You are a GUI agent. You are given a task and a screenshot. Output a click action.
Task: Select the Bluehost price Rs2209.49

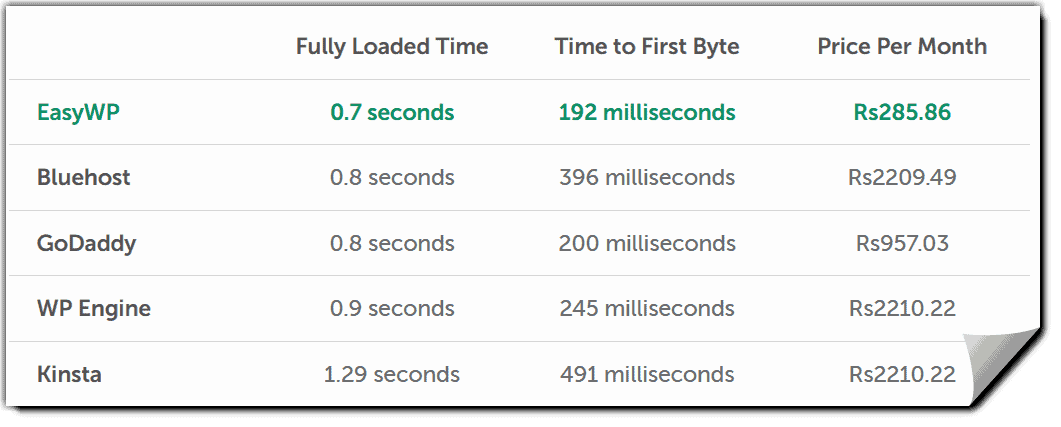(x=902, y=178)
